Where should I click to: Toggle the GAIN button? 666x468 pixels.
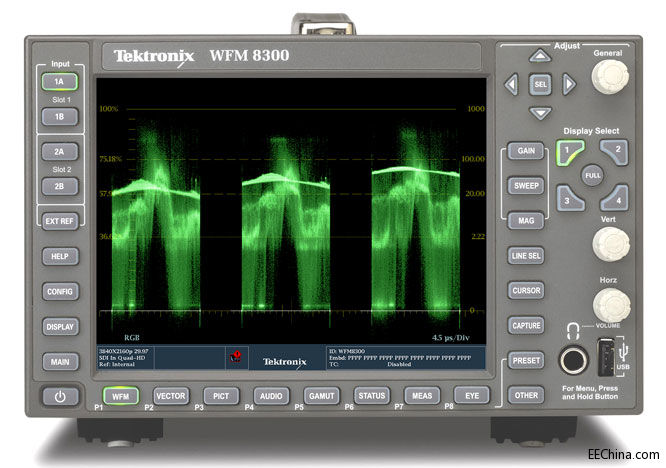[x=526, y=151]
